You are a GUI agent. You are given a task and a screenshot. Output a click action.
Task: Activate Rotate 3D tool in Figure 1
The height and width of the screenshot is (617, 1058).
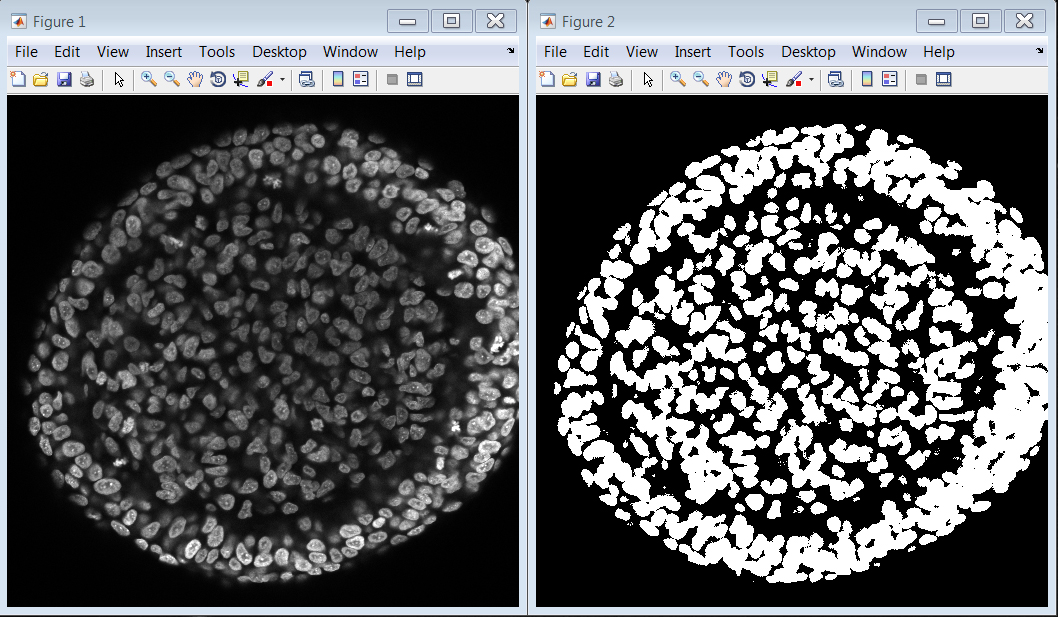coord(217,80)
